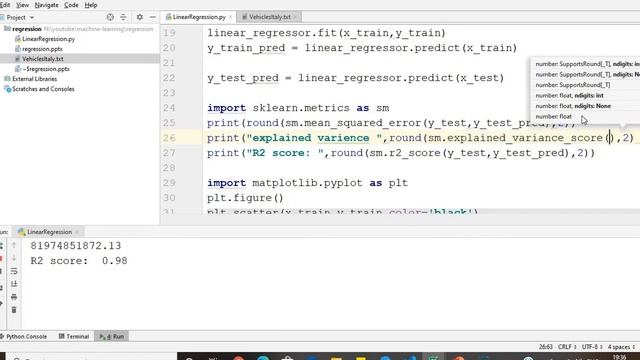Click y_train_pred on line 20
640x360 pixels.
[x=246, y=48]
